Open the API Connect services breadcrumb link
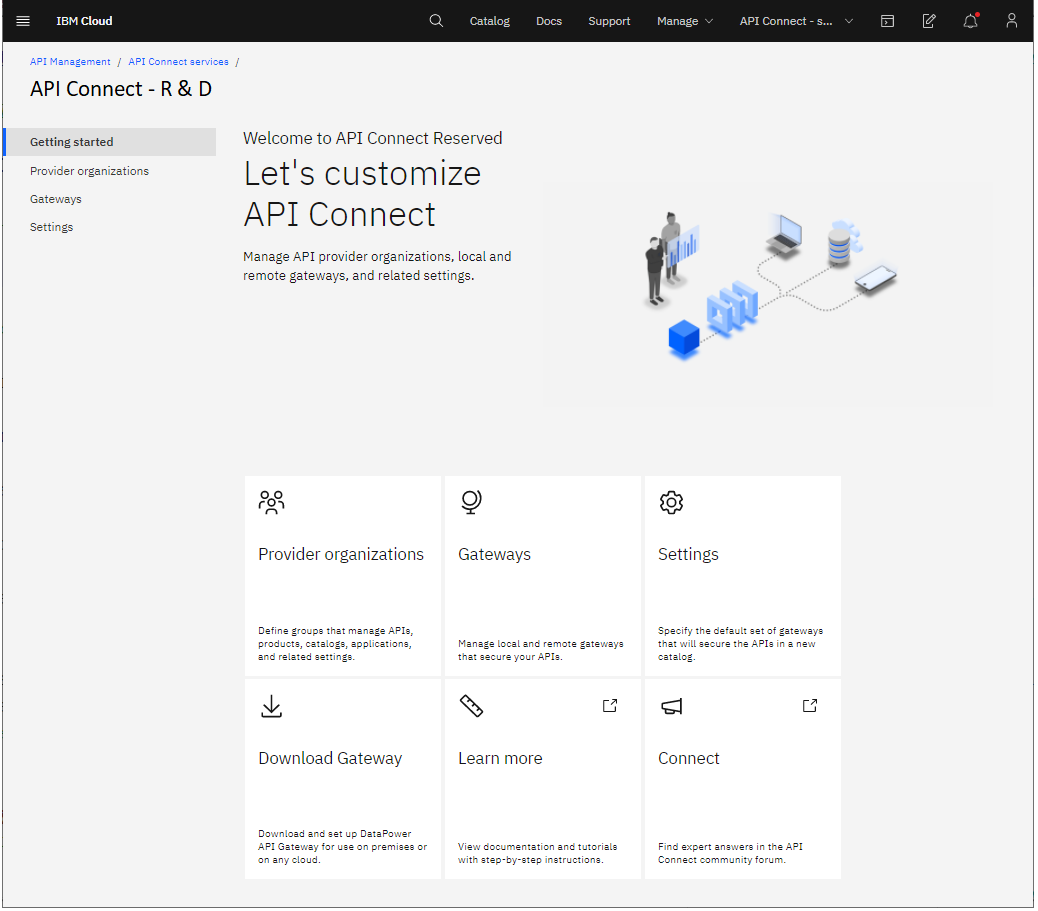The height and width of the screenshot is (911, 1038). click(x=178, y=61)
